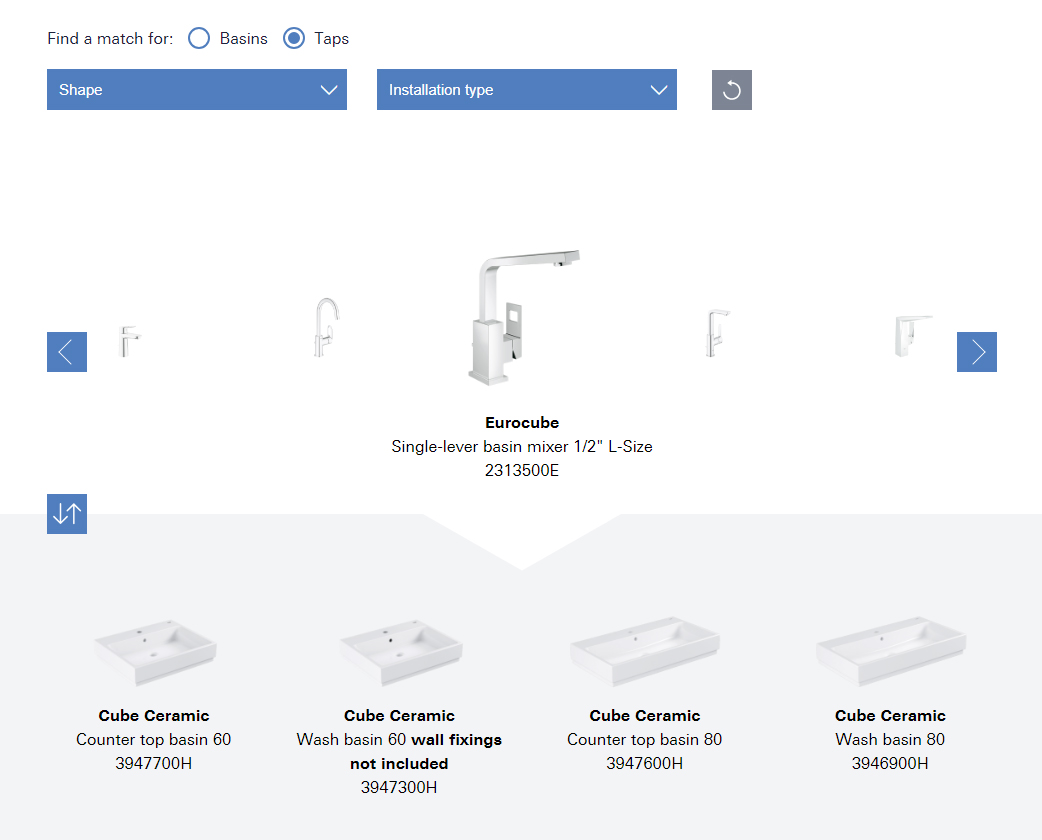Click the text 'Counter top basin 60'
The height and width of the screenshot is (840, 1042).
click(x=154, y=740)
